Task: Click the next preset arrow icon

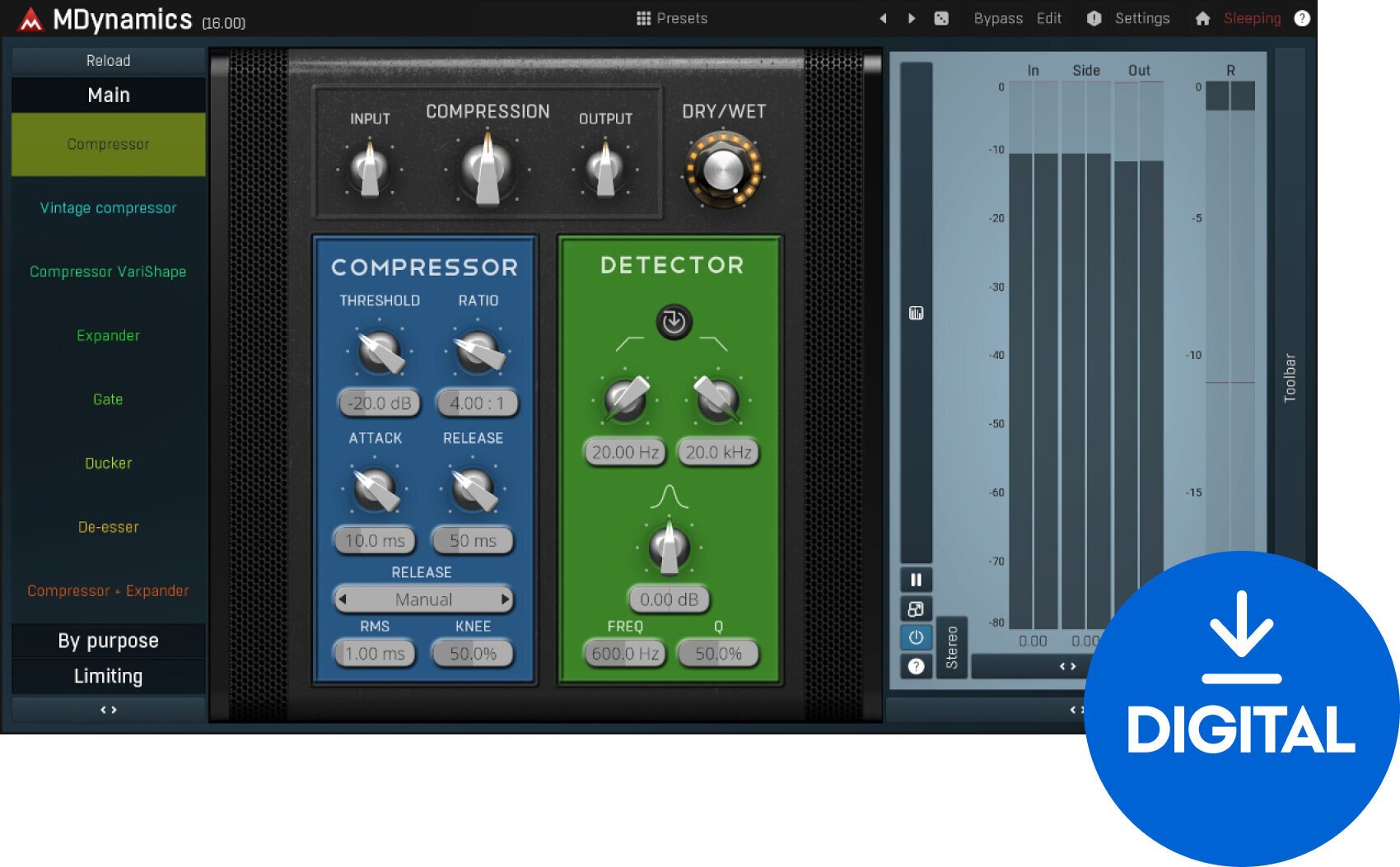Action: click(x=912, y=18)
